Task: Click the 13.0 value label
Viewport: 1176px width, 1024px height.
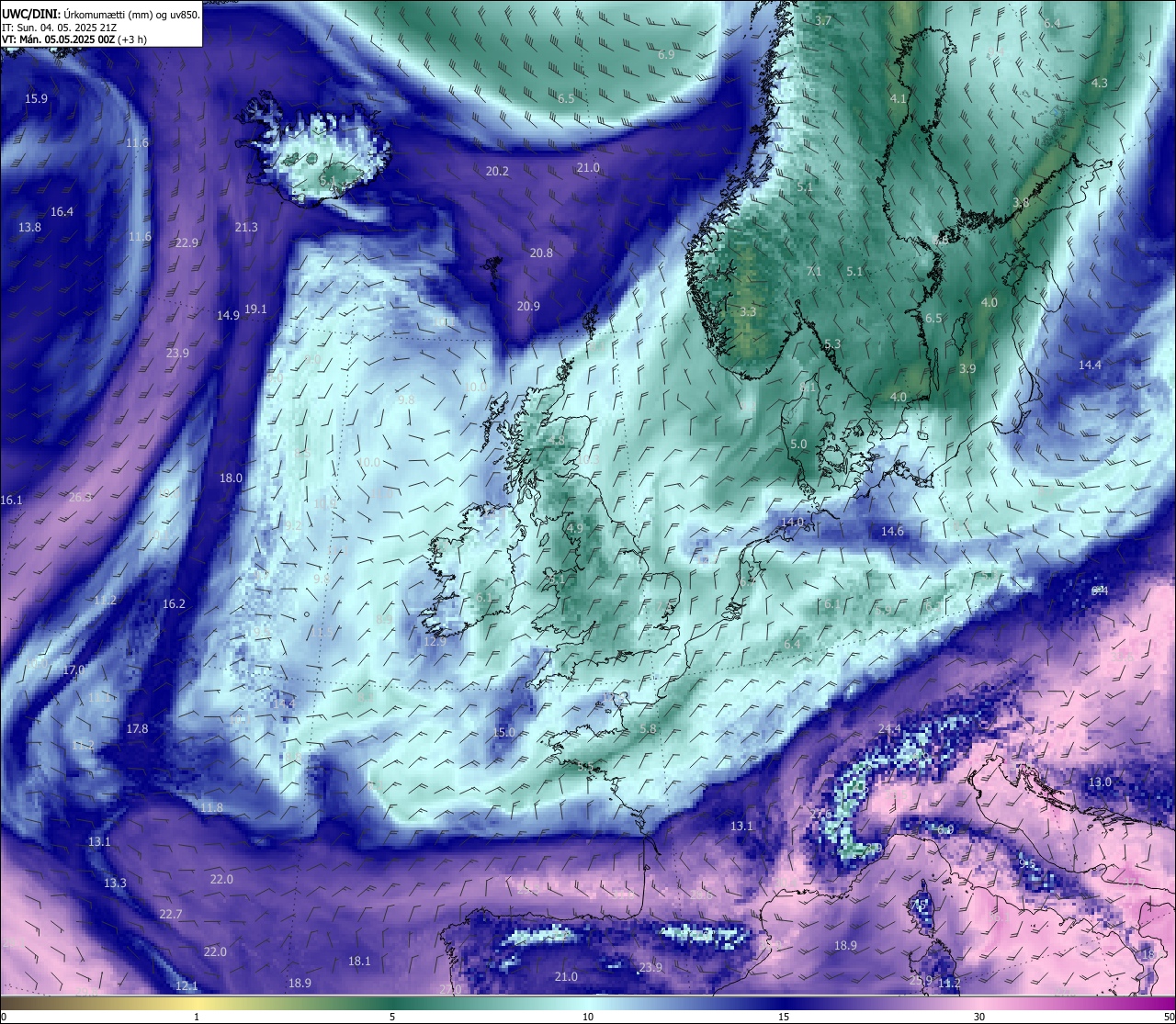Action: click(1100, 782)
